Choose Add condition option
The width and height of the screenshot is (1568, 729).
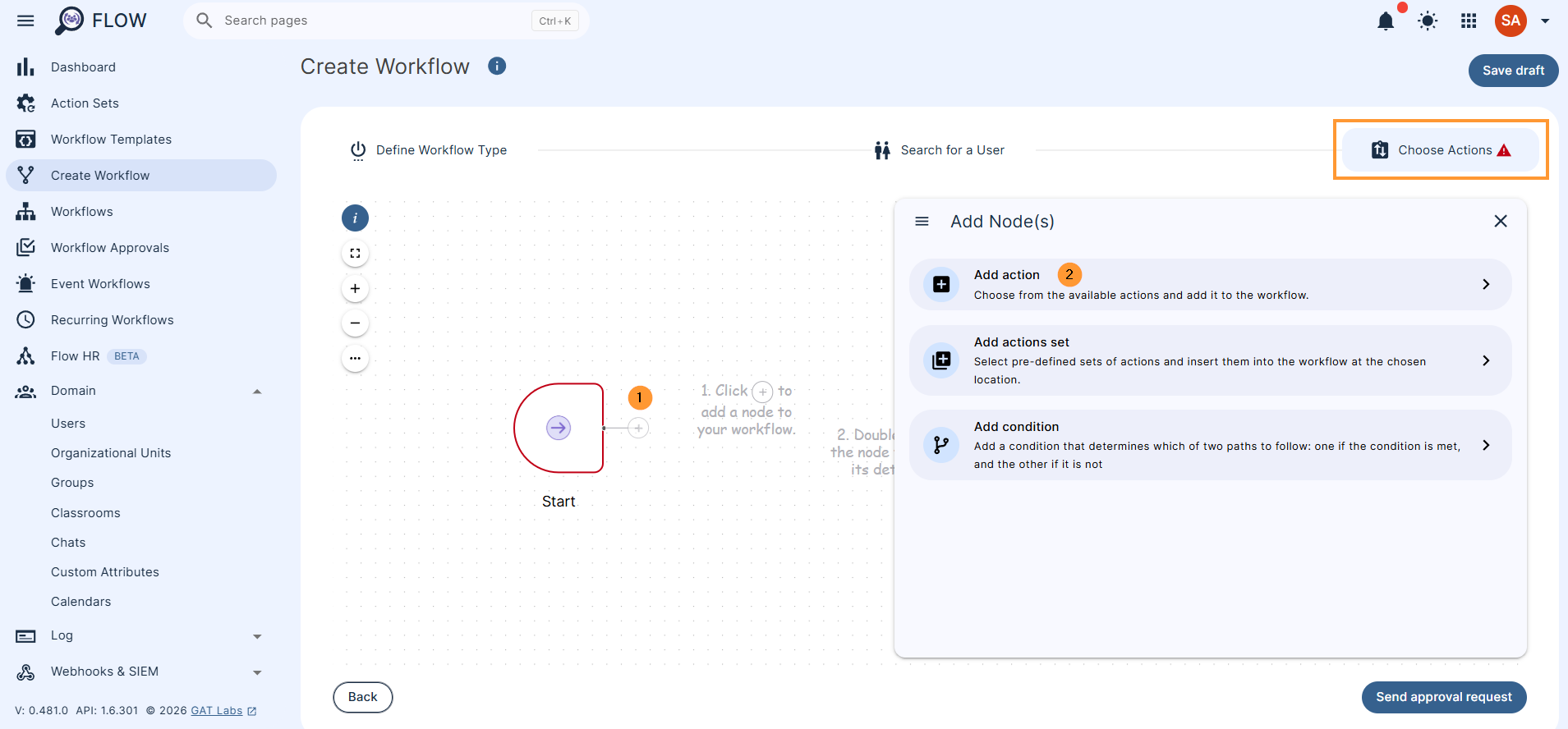click(1211, 445)
